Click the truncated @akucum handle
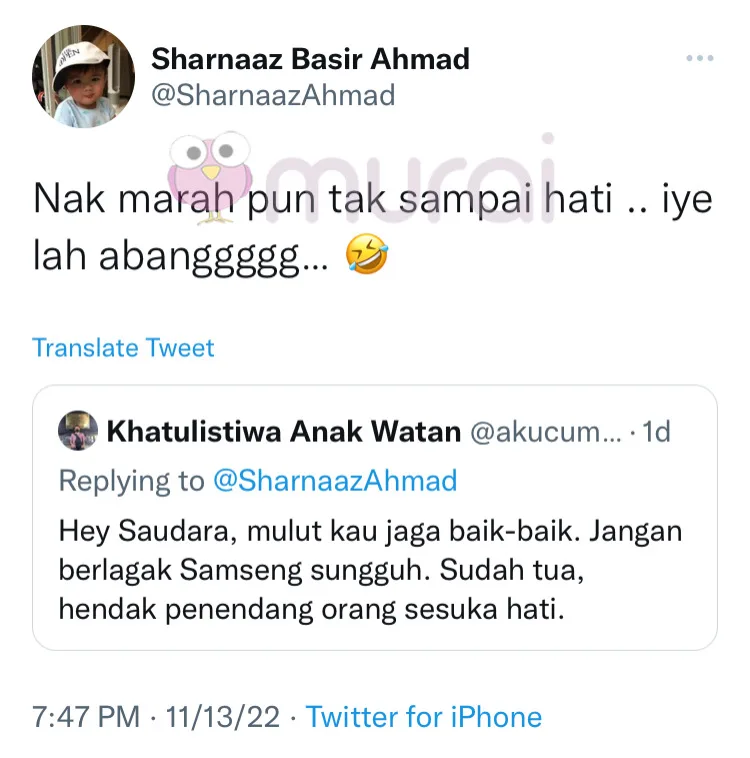Screen dimensions: 750x758 pyautogui.click(x=546, y=431)
